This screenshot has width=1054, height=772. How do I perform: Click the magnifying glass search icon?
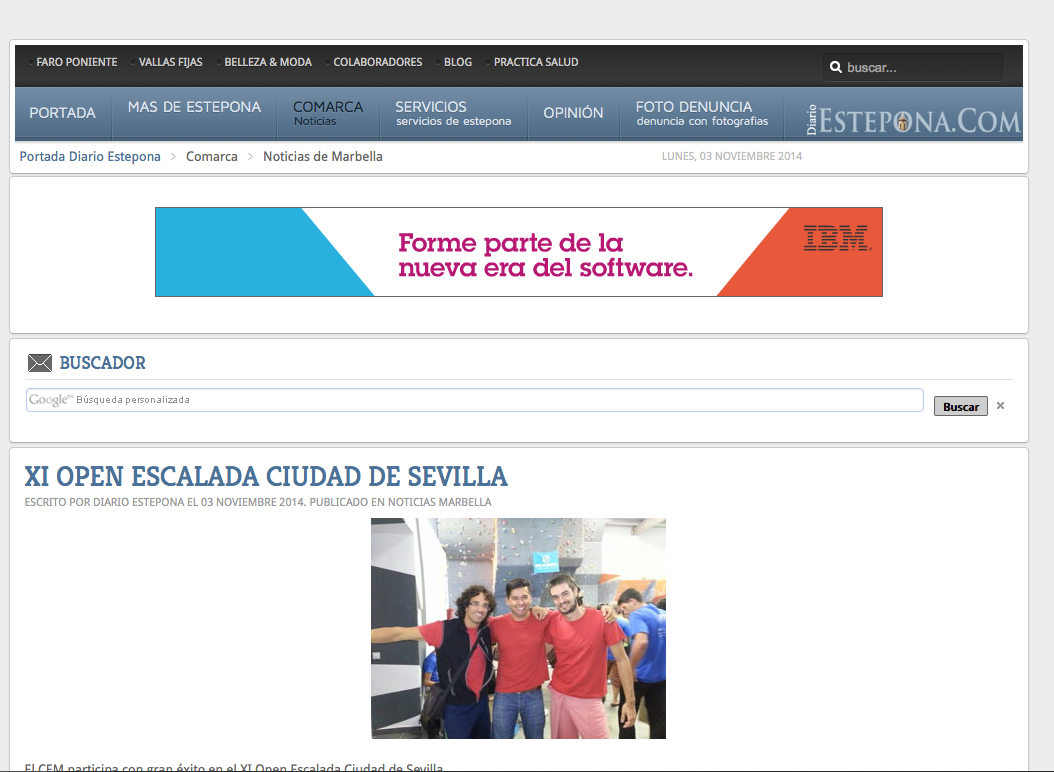[x=835, y=68]
